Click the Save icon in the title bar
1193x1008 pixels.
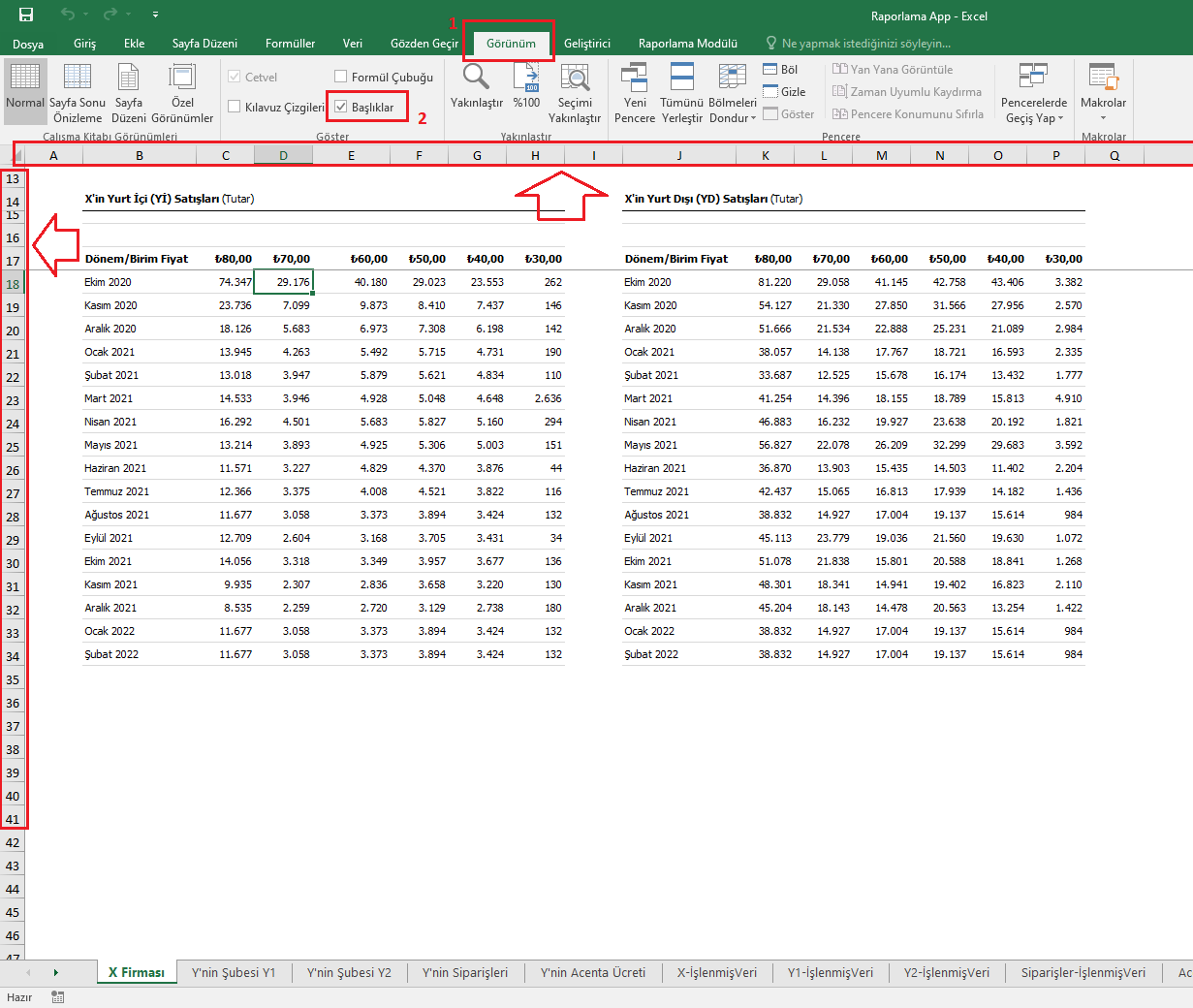26,15
